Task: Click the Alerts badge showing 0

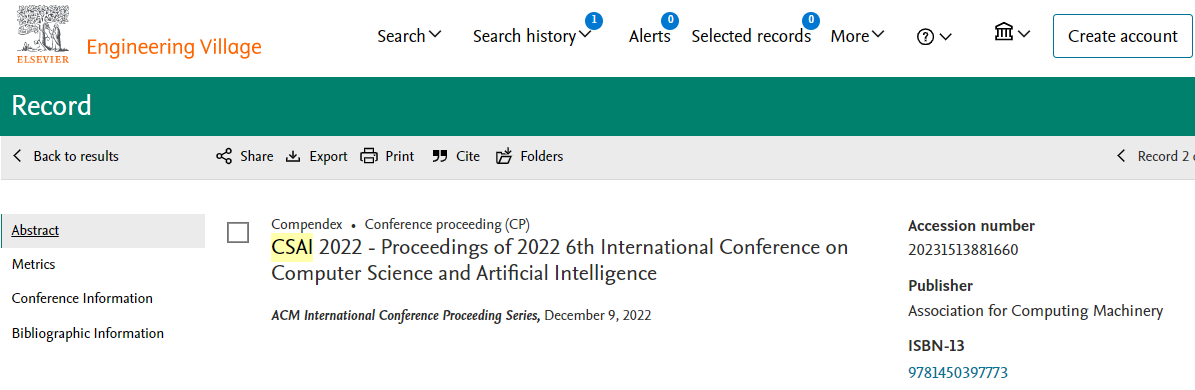Action: (671, 21)
